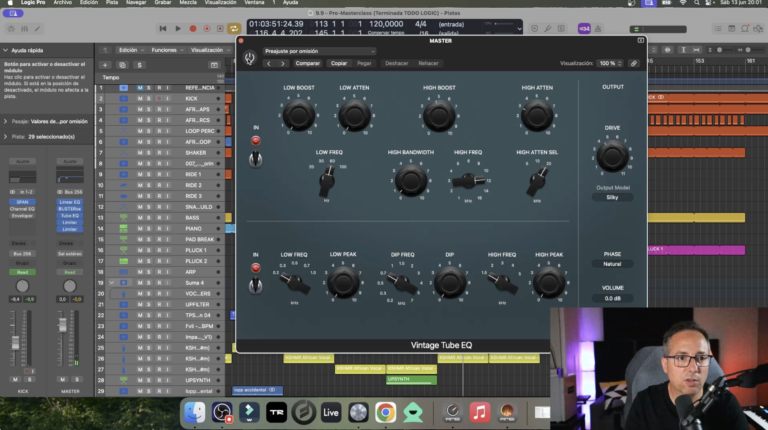Click the Silky output model button
The height and width of the screenshot is (430, 768).
pyautogui.click(x=612, y=197)
